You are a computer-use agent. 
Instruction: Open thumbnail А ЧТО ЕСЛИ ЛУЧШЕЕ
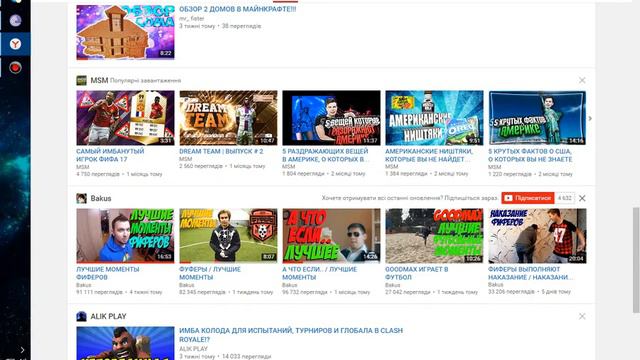point(331,236)
